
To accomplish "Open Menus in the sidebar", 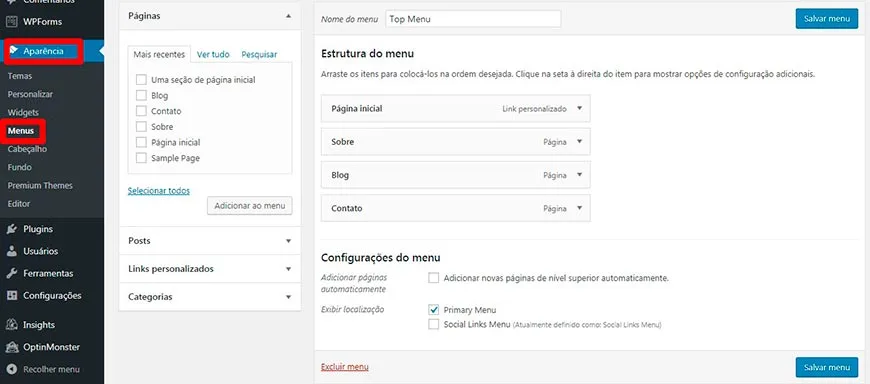I will (x=21, y=131).
